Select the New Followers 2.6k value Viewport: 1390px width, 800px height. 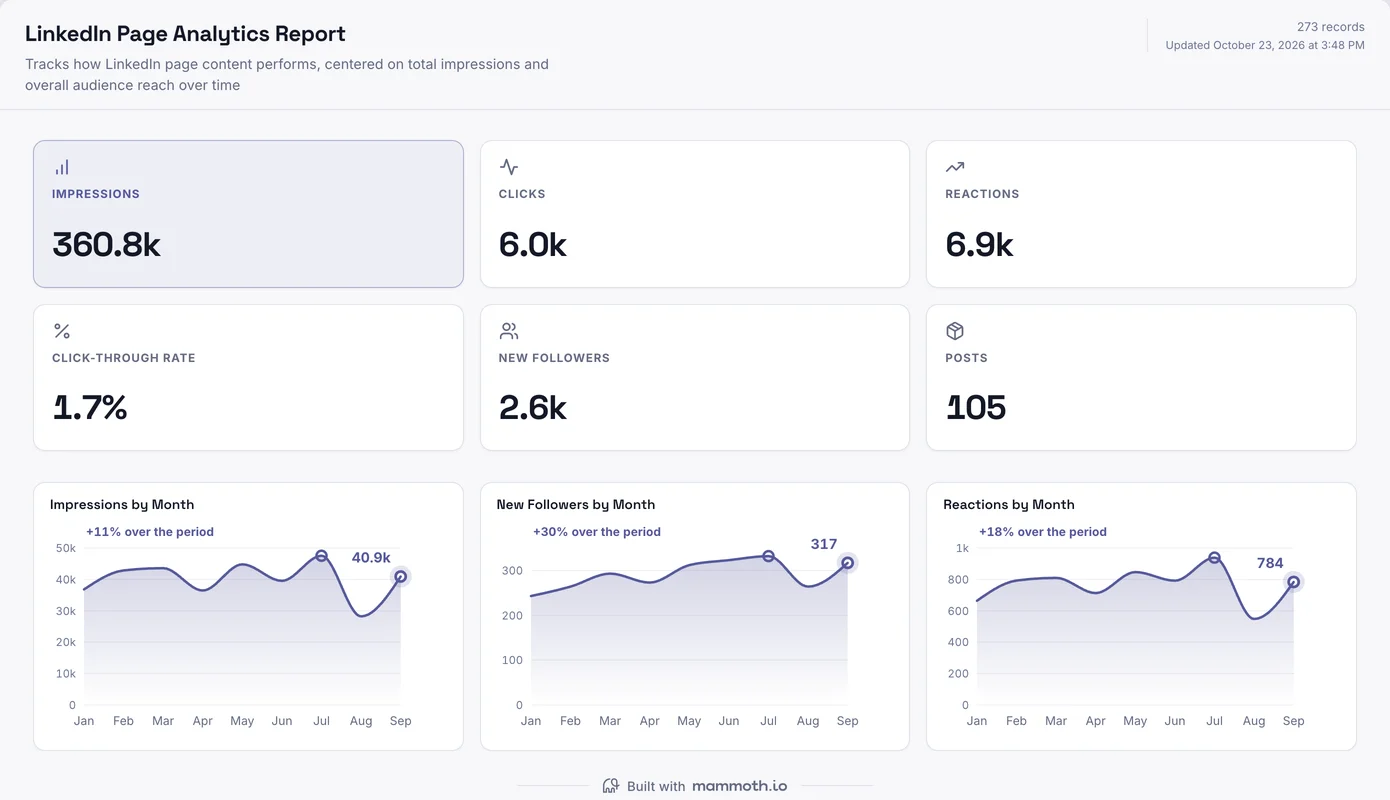click(532, 408)
